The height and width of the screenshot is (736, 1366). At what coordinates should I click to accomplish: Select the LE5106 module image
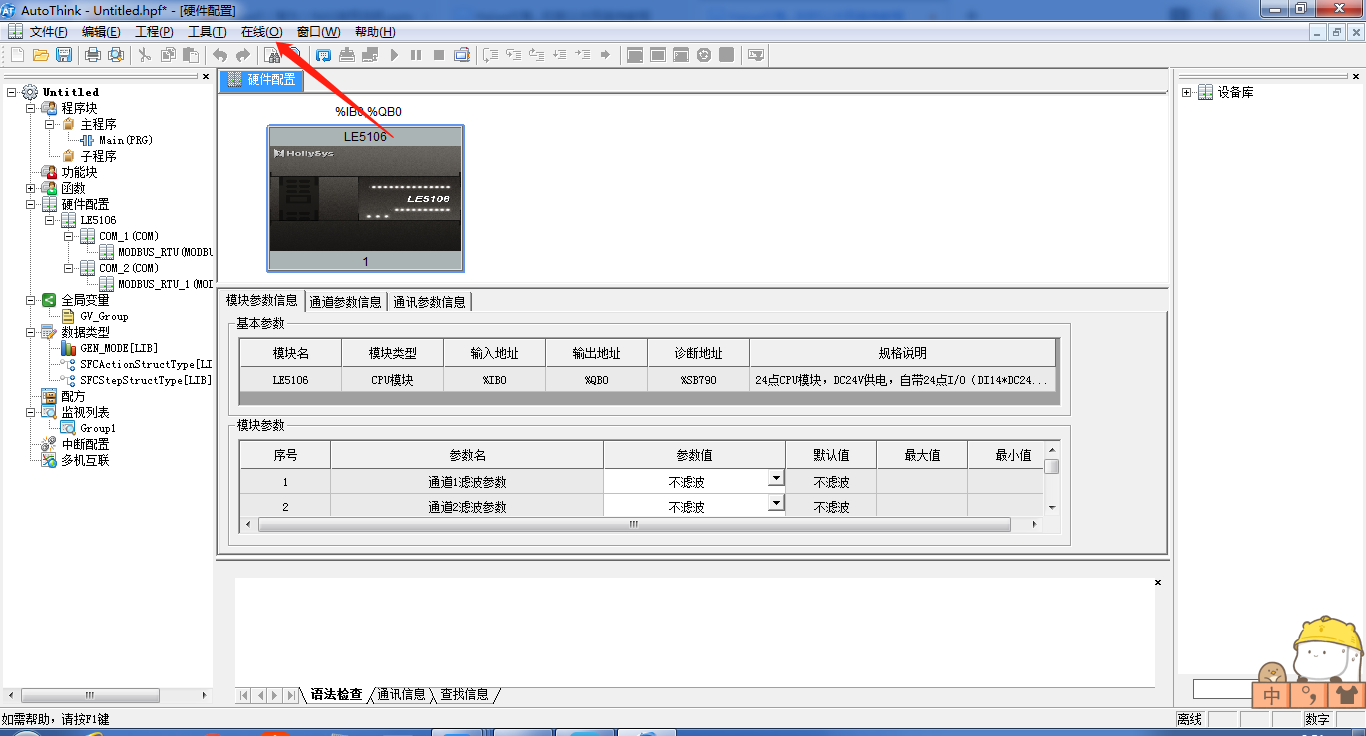click(x=365, y=198)
